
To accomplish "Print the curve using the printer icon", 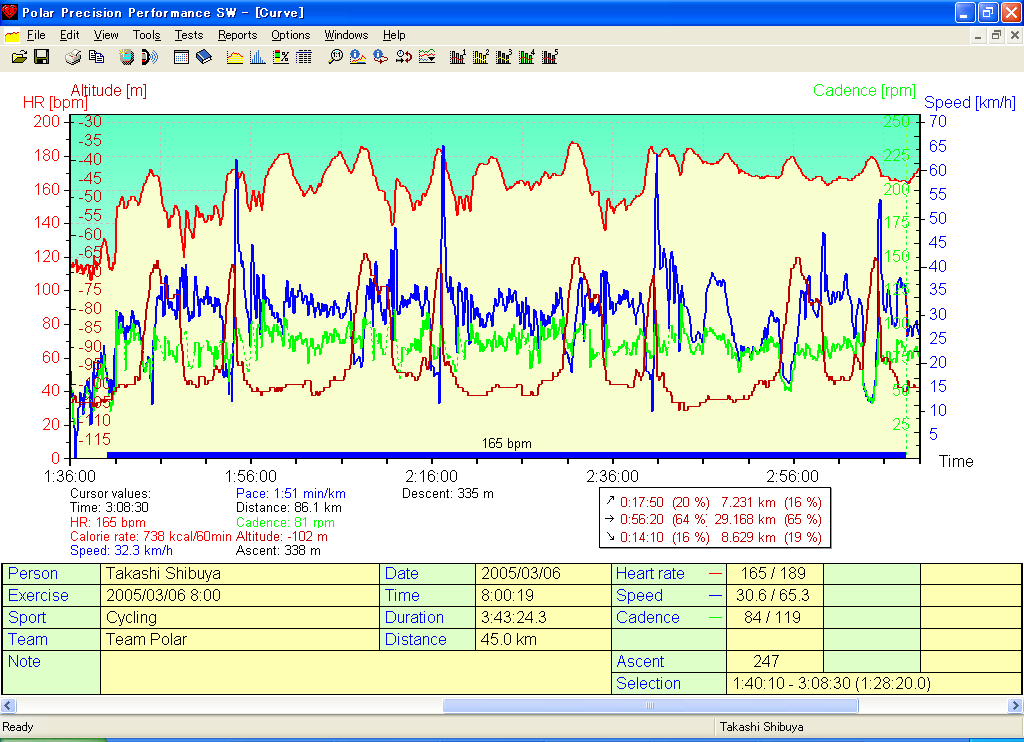I will (x=74, y=57).
